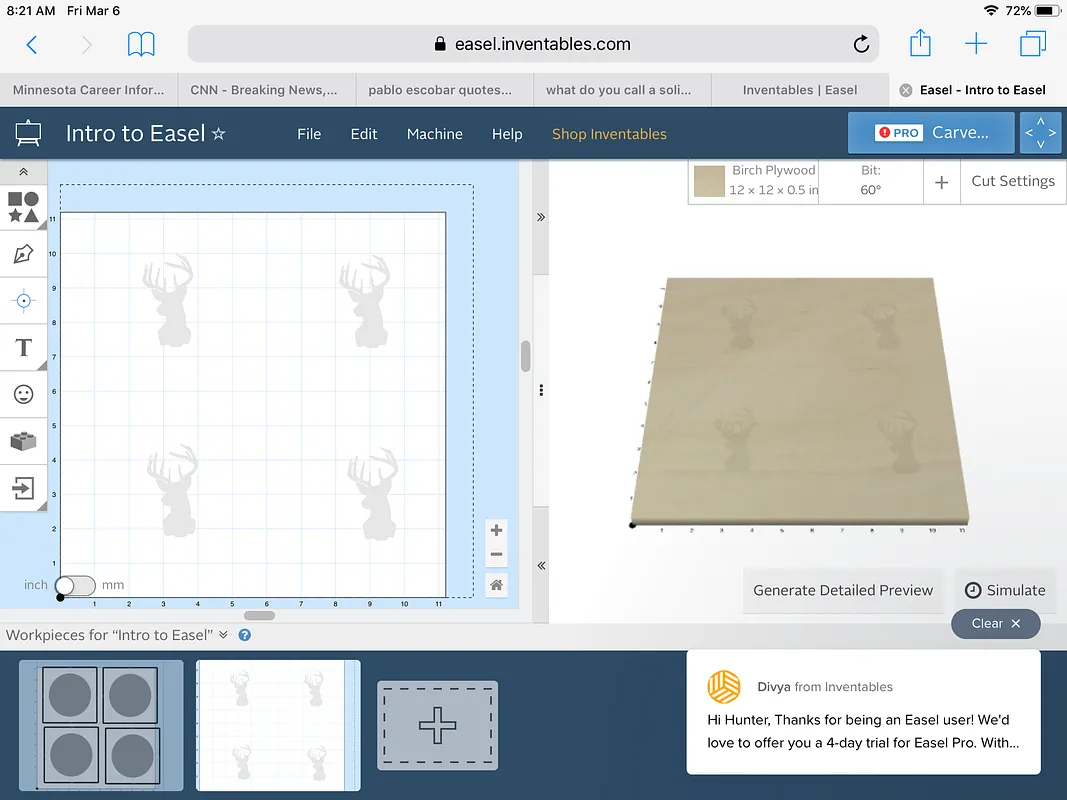Select the Text tool
The width and height of the screenshot is (1067, 800).
pos(23,348)
